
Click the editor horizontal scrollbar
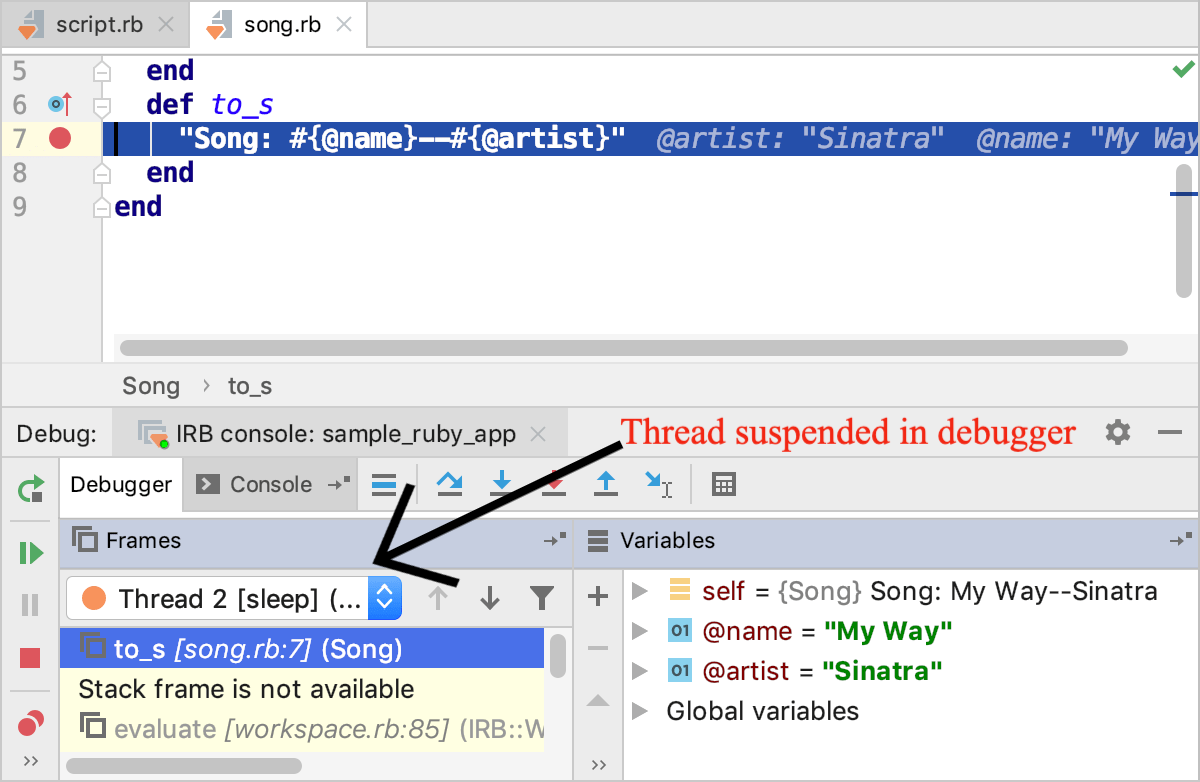click(x=622, y=348)
